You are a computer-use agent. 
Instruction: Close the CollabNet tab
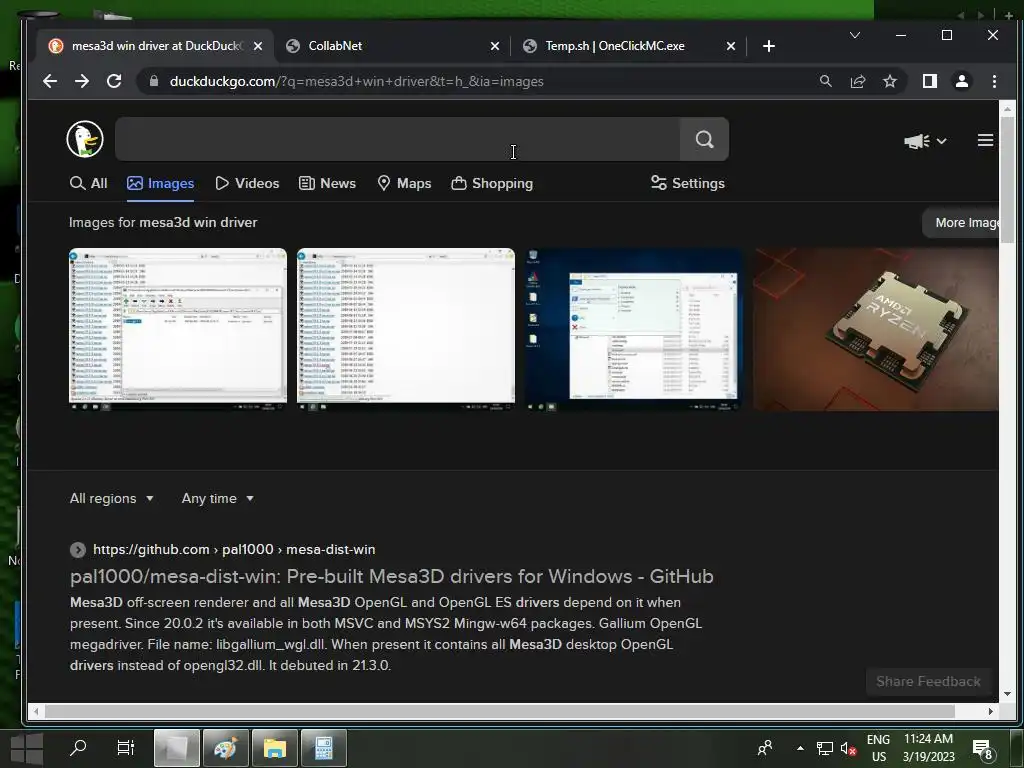coord(495,46)
